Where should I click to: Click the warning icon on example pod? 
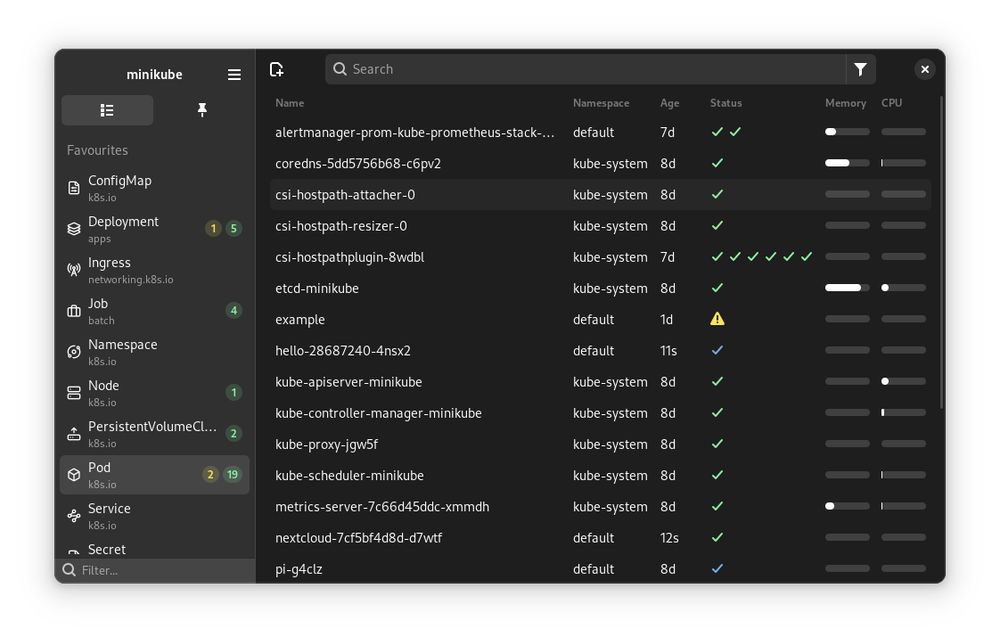click(717, 319)
